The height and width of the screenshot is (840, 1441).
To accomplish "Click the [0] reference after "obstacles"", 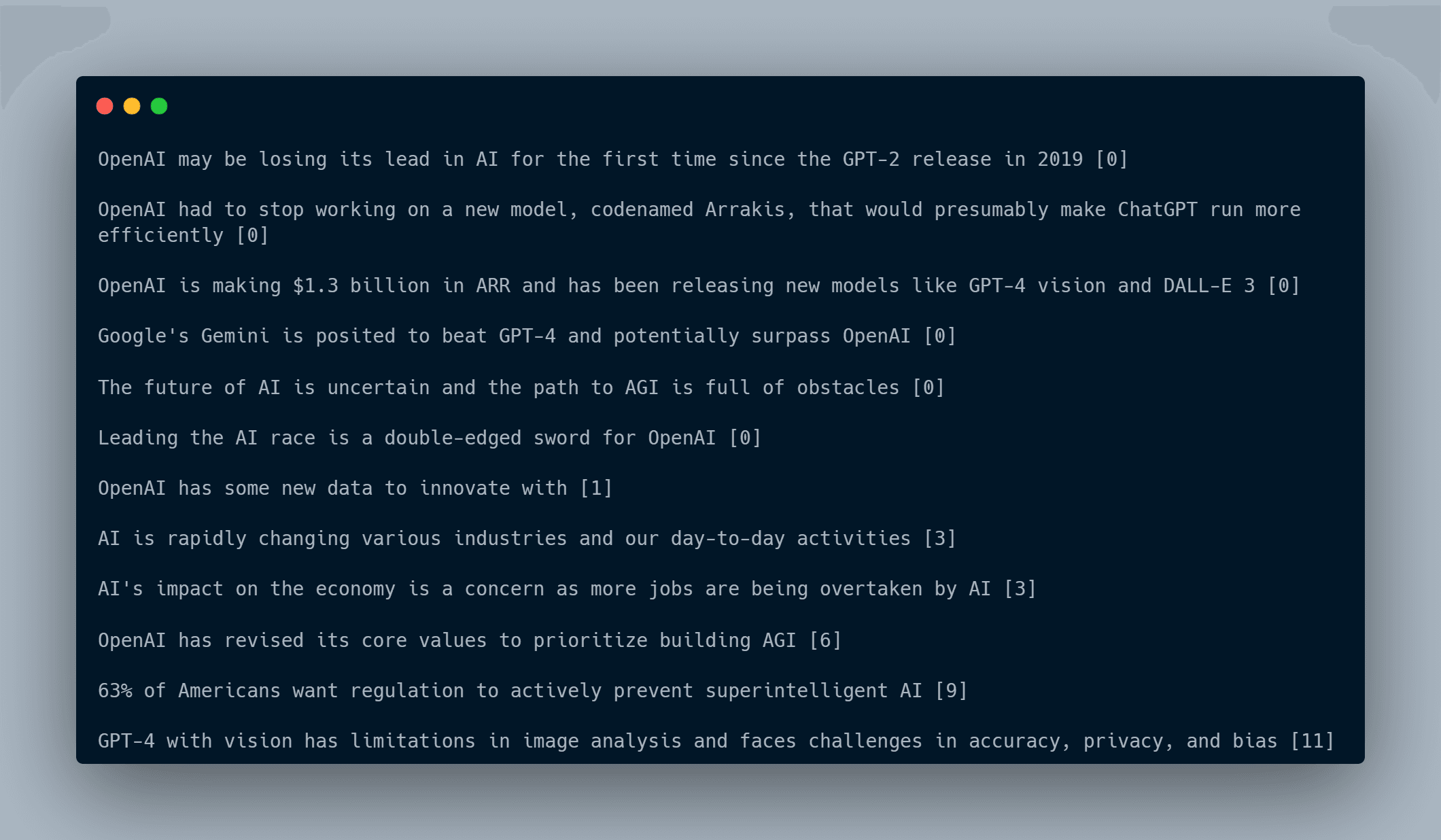I will (928, 387).
